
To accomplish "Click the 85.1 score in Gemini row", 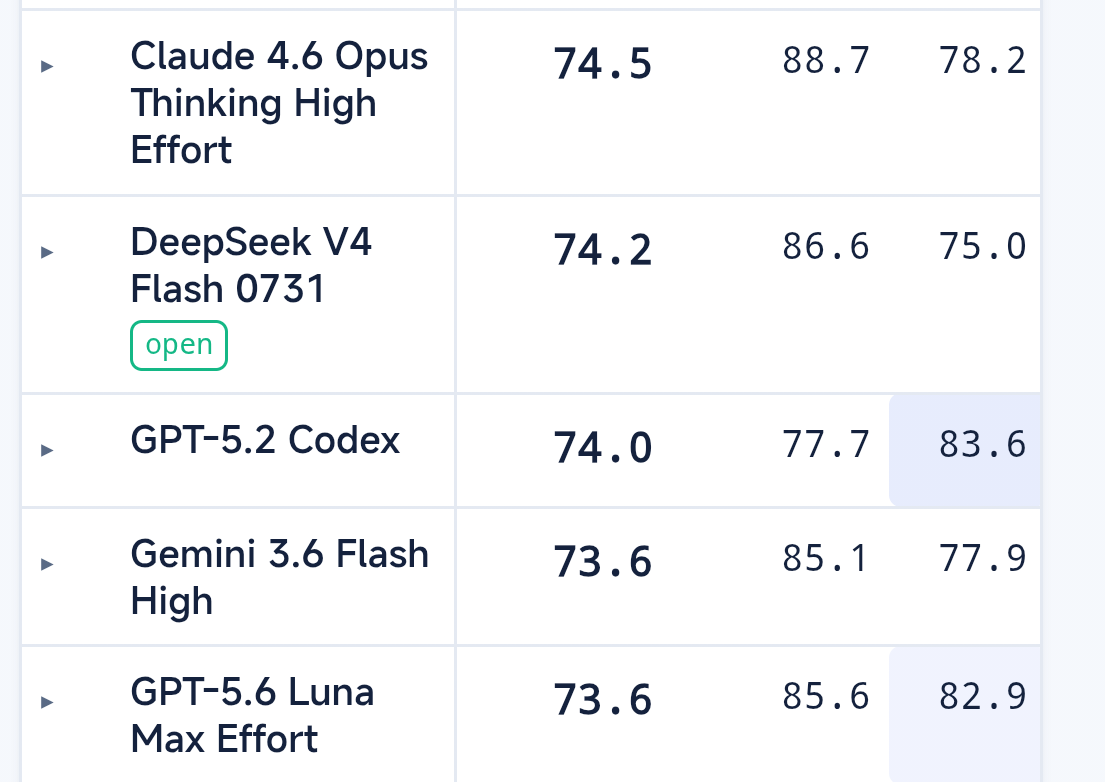I will (826, 559).
